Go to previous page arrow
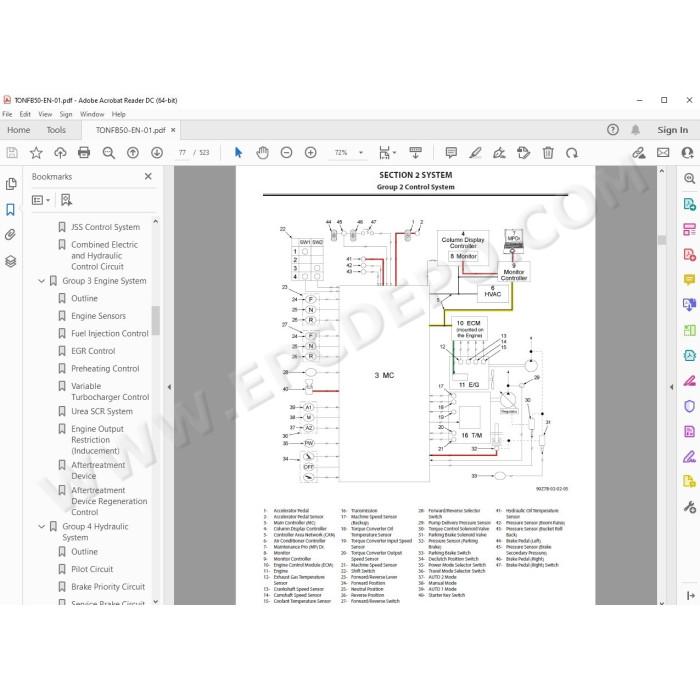700x700 pixels. pos(133,153)
